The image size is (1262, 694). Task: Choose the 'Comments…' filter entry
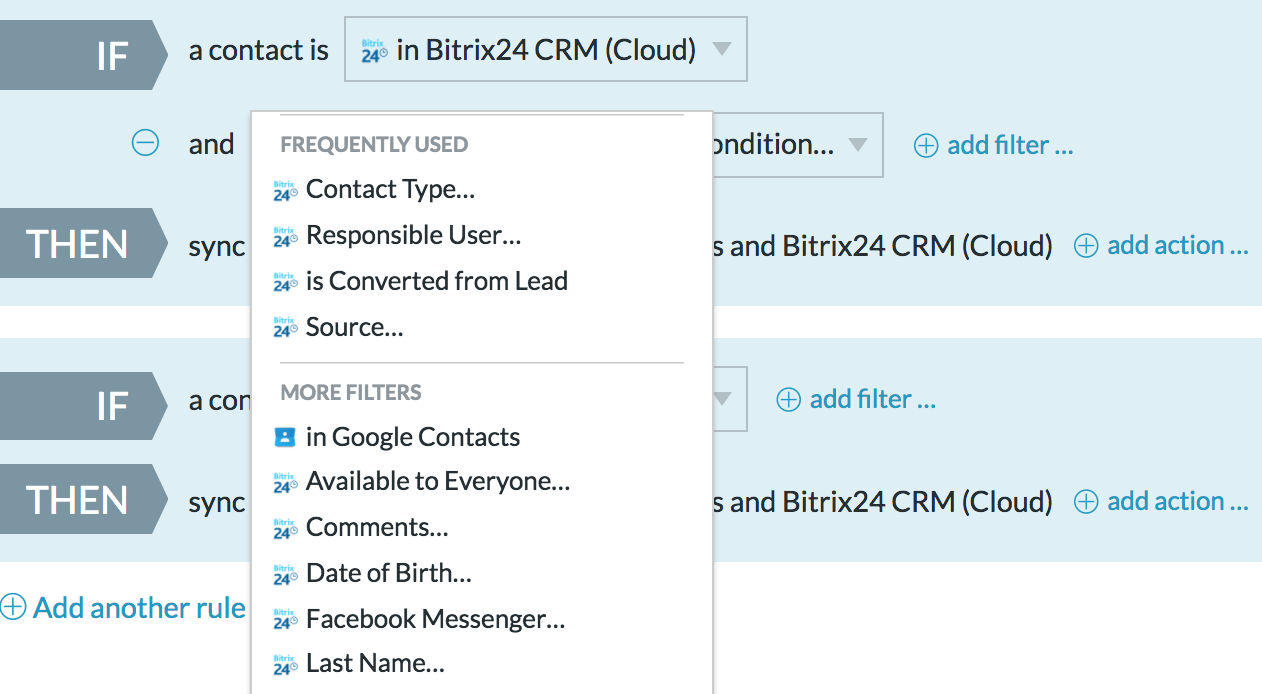click(x=376, y=527)
